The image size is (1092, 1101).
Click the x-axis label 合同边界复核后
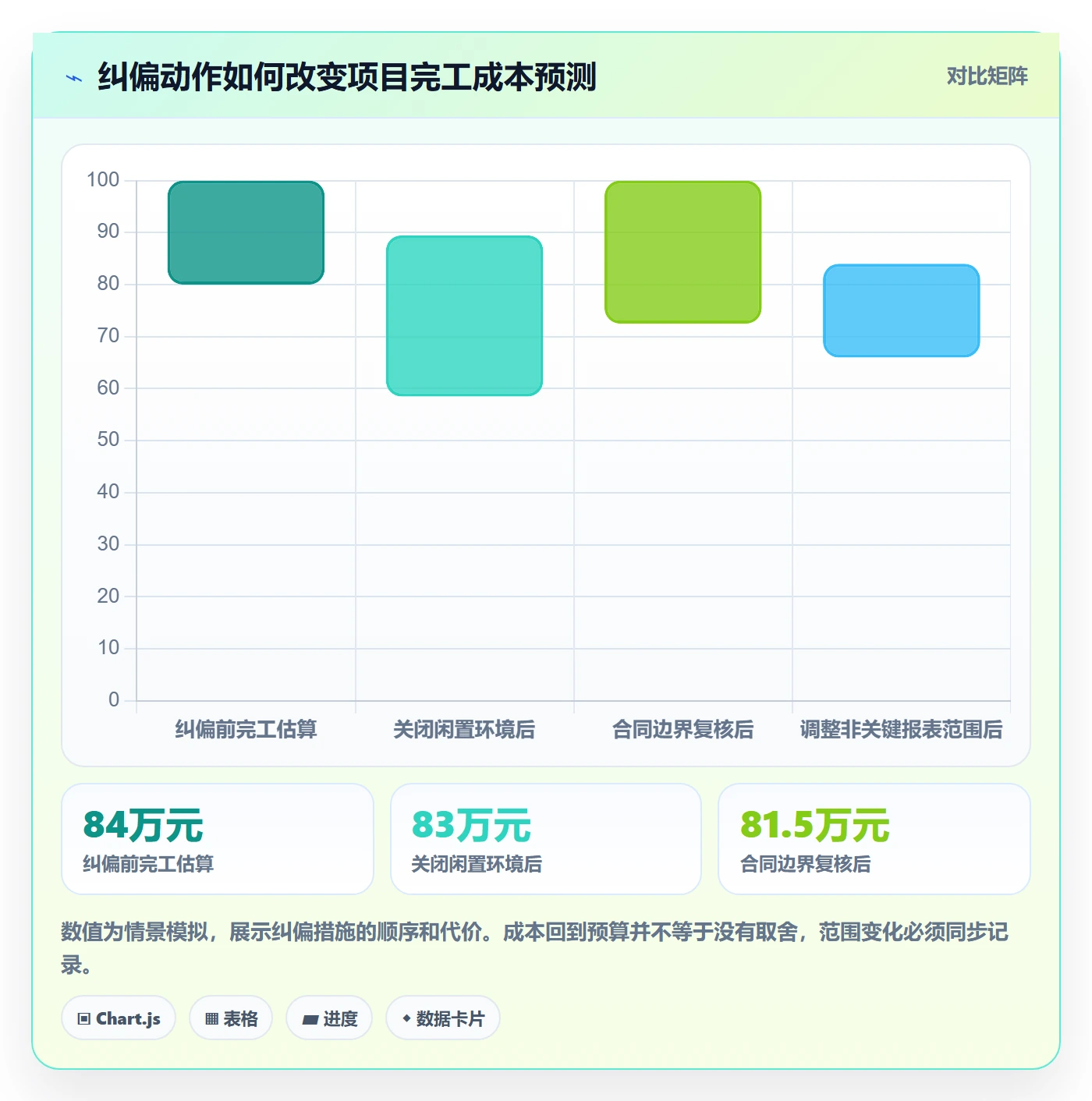(682, 730)
